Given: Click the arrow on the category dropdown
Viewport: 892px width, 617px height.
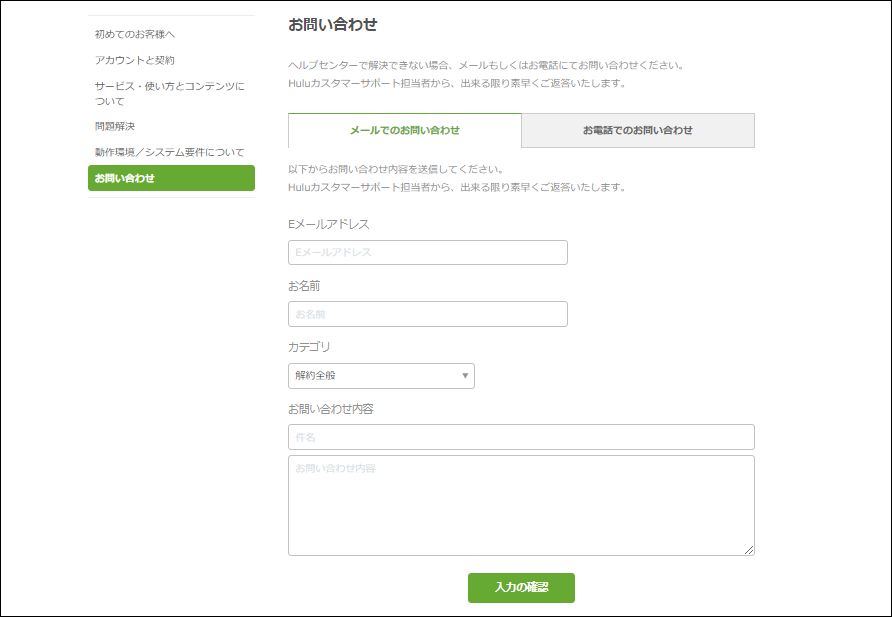Looking at the screenshot, I should (x=465, y=376).
